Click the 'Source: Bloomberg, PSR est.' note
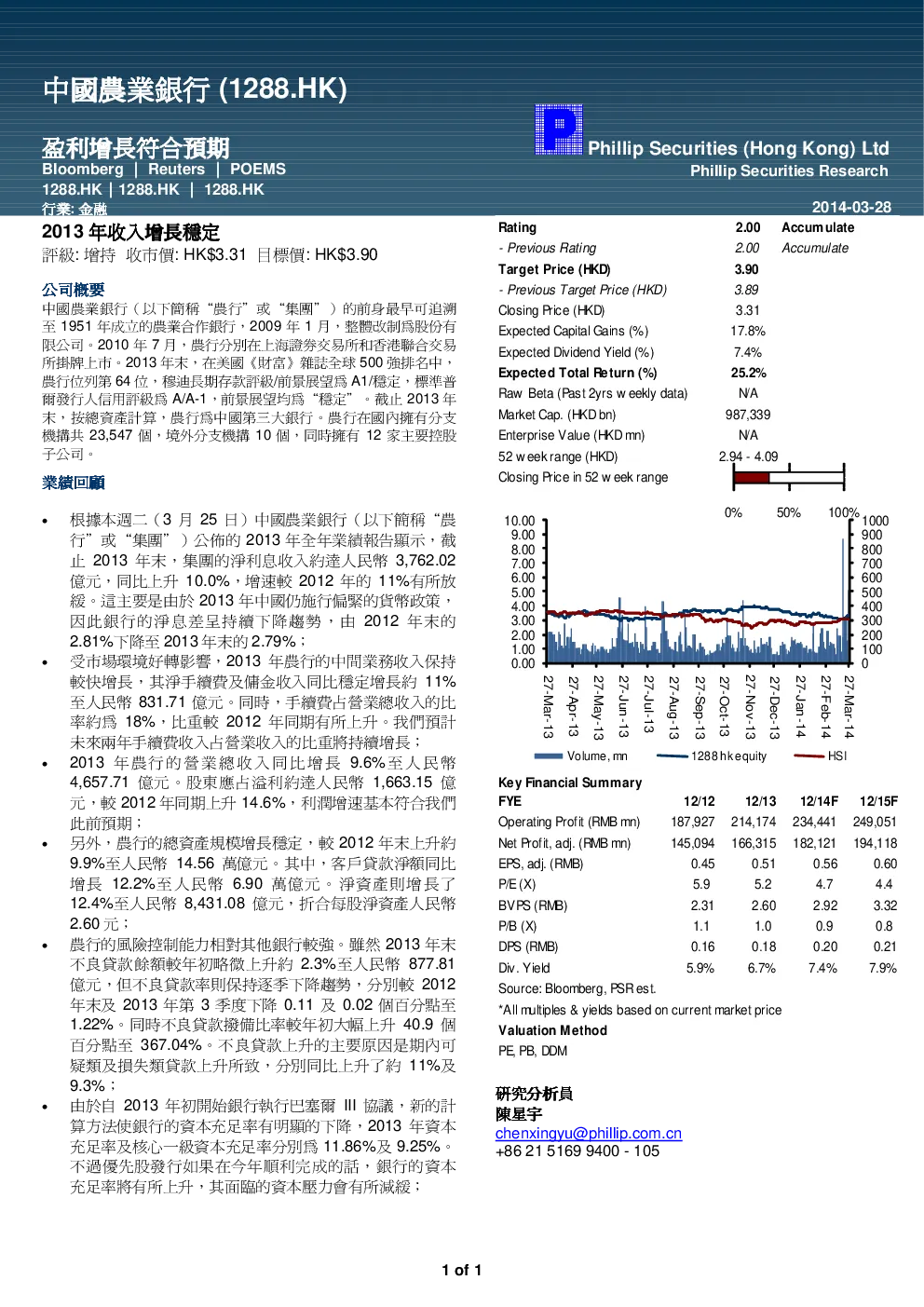 tap(577, 988)
